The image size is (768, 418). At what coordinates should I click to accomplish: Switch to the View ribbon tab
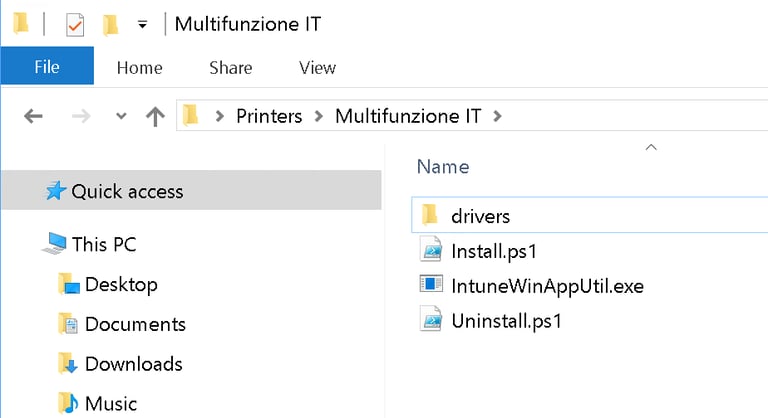coord(317,68)
